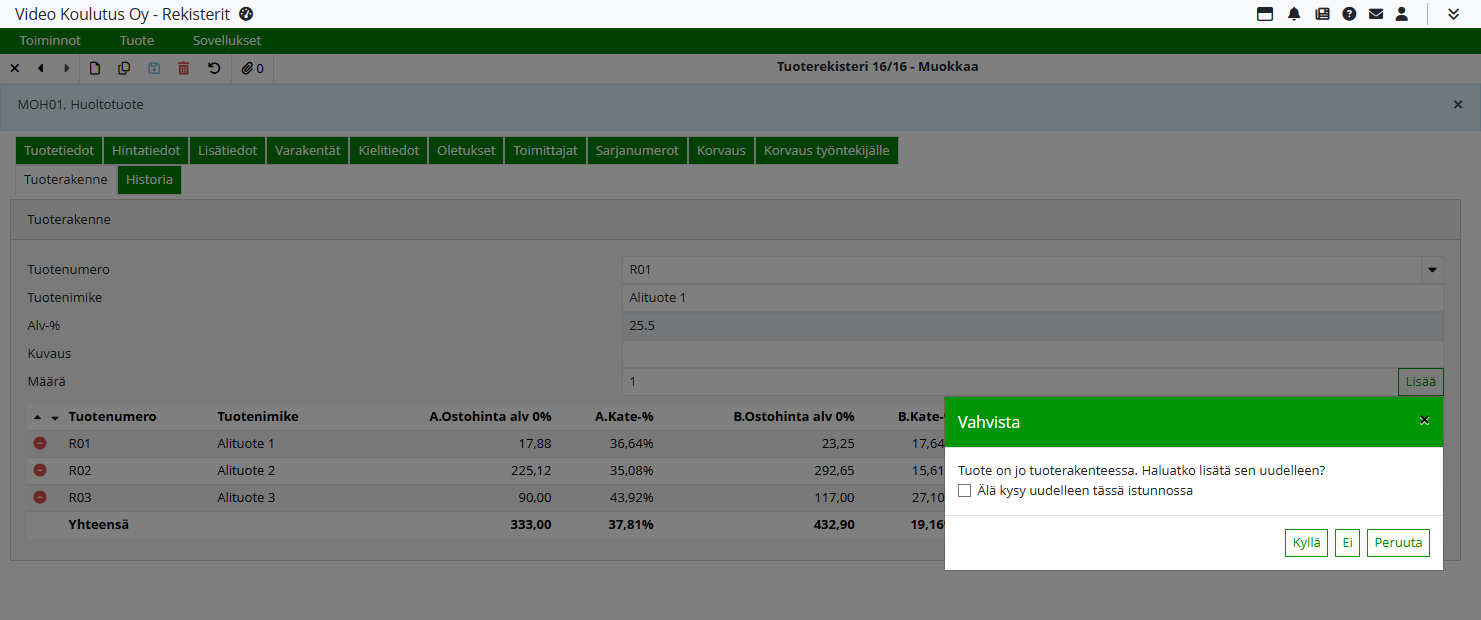Open the help question mark icon
1481x620 pixels.
click(x=1349, y=14)
